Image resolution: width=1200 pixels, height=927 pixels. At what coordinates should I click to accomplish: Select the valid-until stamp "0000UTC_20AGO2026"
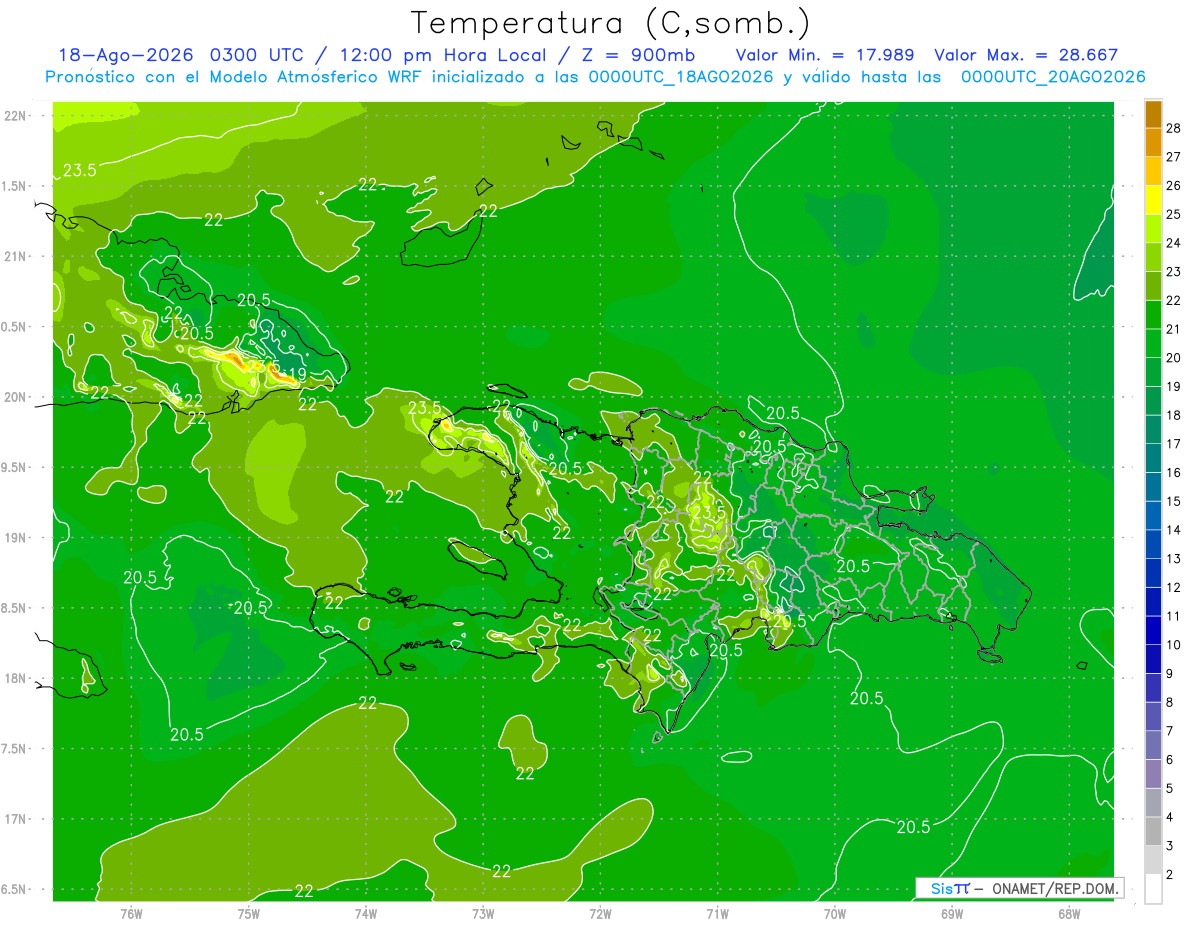tap(1053, 77)
